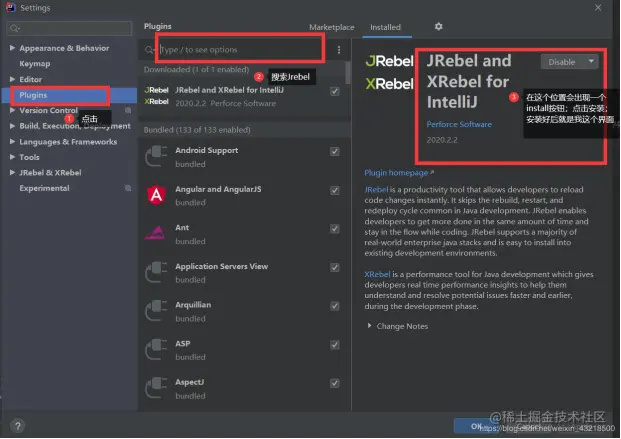Click the Arquillian plugin icon
Screen dimensions: 621x439
coord(156,311)
